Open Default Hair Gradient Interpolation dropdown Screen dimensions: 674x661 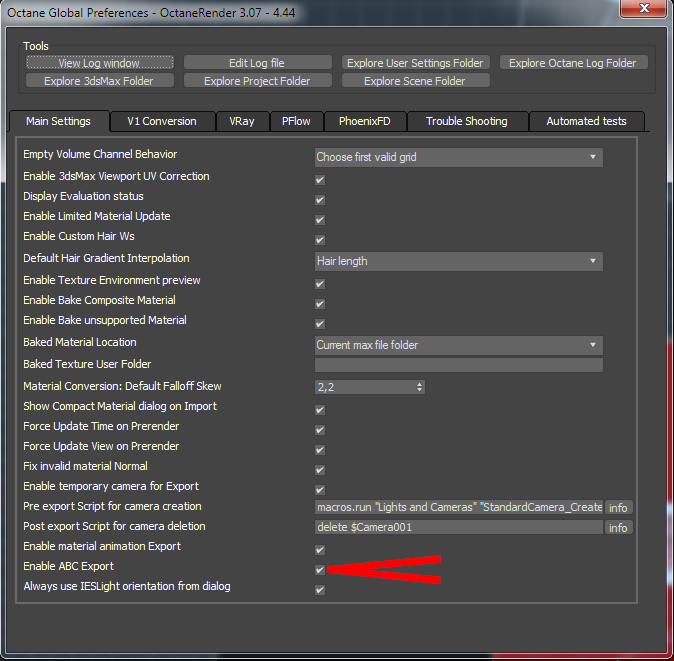pos(459,261)
